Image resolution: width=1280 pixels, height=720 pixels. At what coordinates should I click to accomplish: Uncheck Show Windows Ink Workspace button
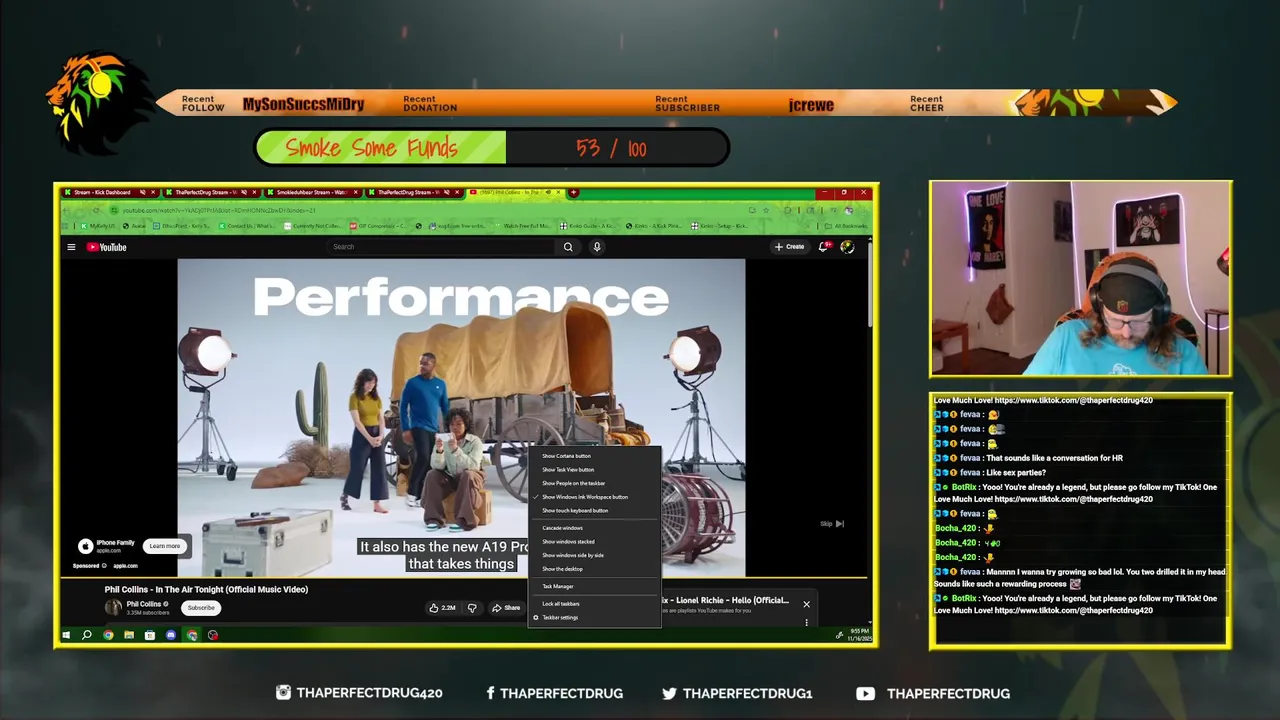(594, 497)
